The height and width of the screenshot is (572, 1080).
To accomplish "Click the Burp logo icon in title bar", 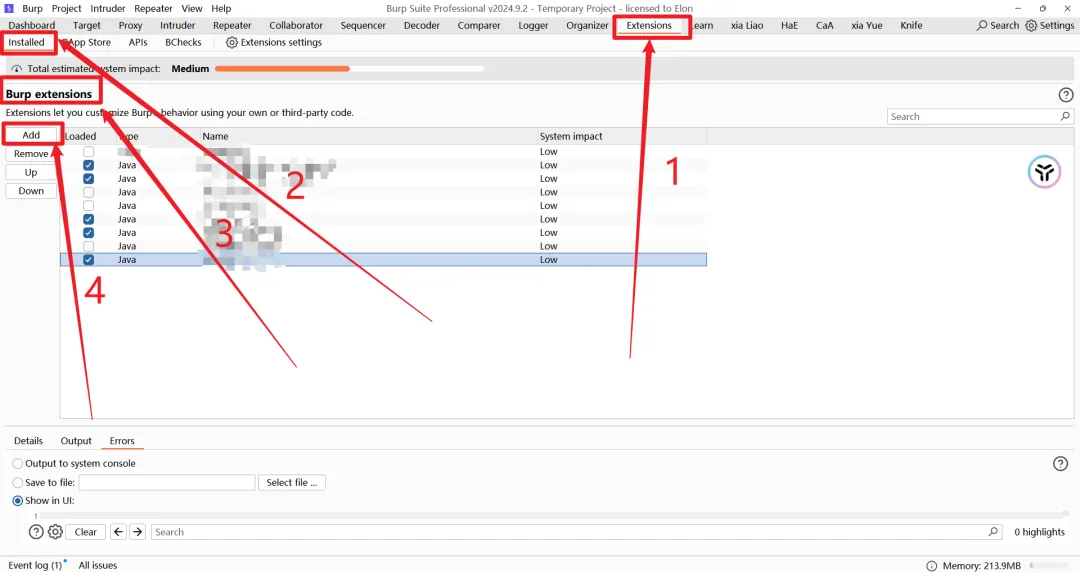I will pyautogui.click(x=9, y=8).
